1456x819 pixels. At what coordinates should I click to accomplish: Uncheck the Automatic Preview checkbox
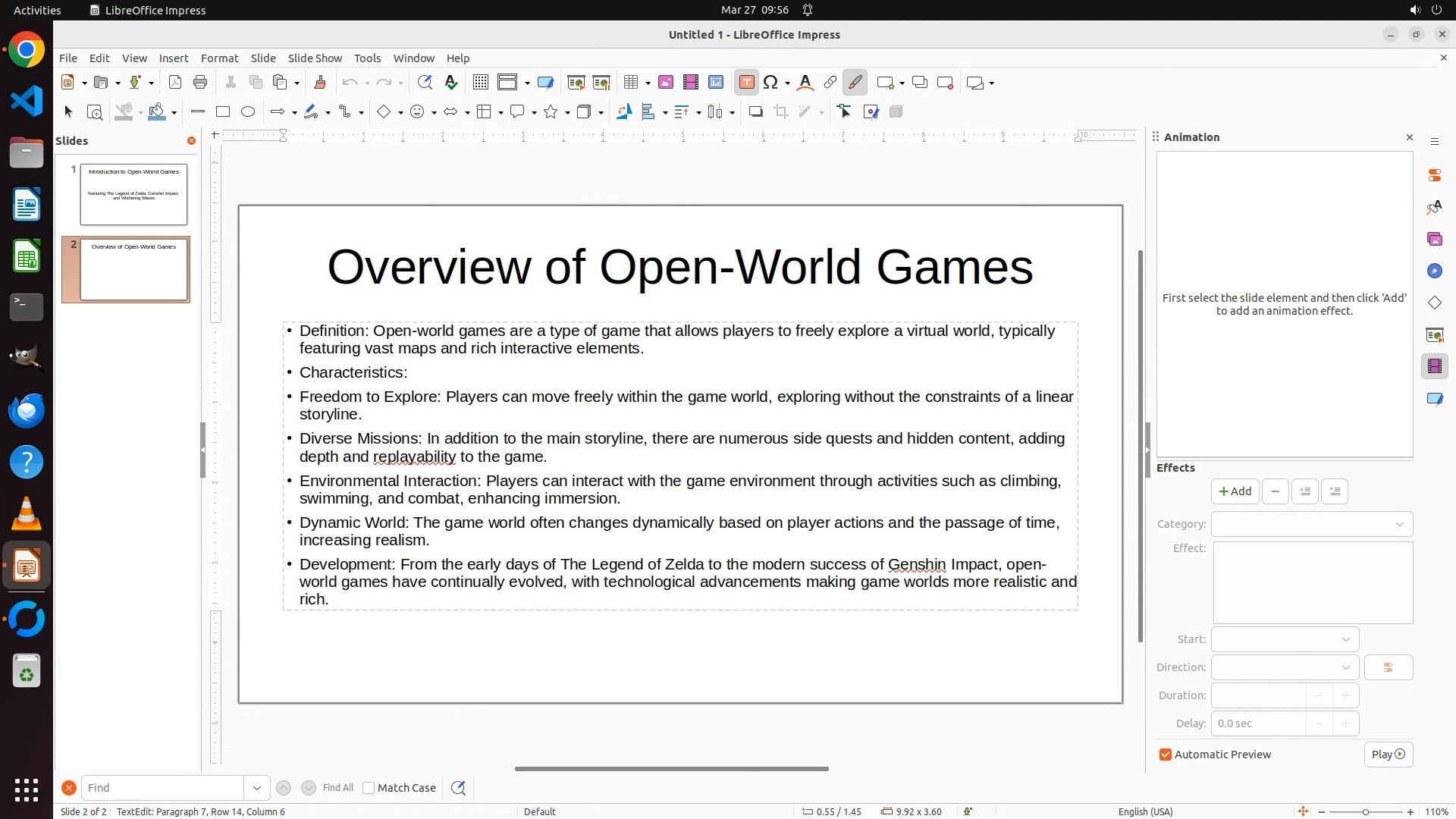coord(1166,755)
